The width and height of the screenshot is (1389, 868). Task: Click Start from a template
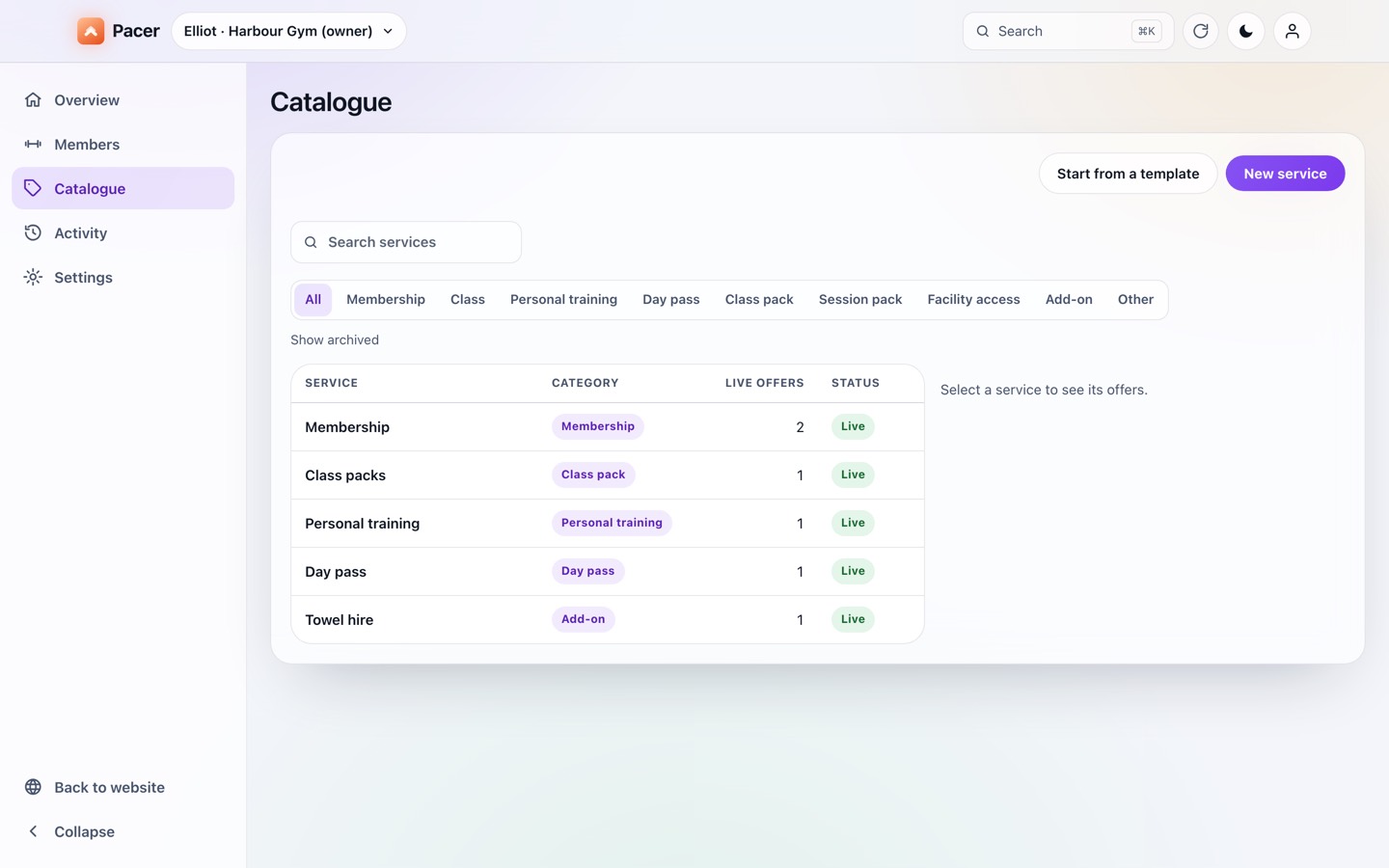1128,174
